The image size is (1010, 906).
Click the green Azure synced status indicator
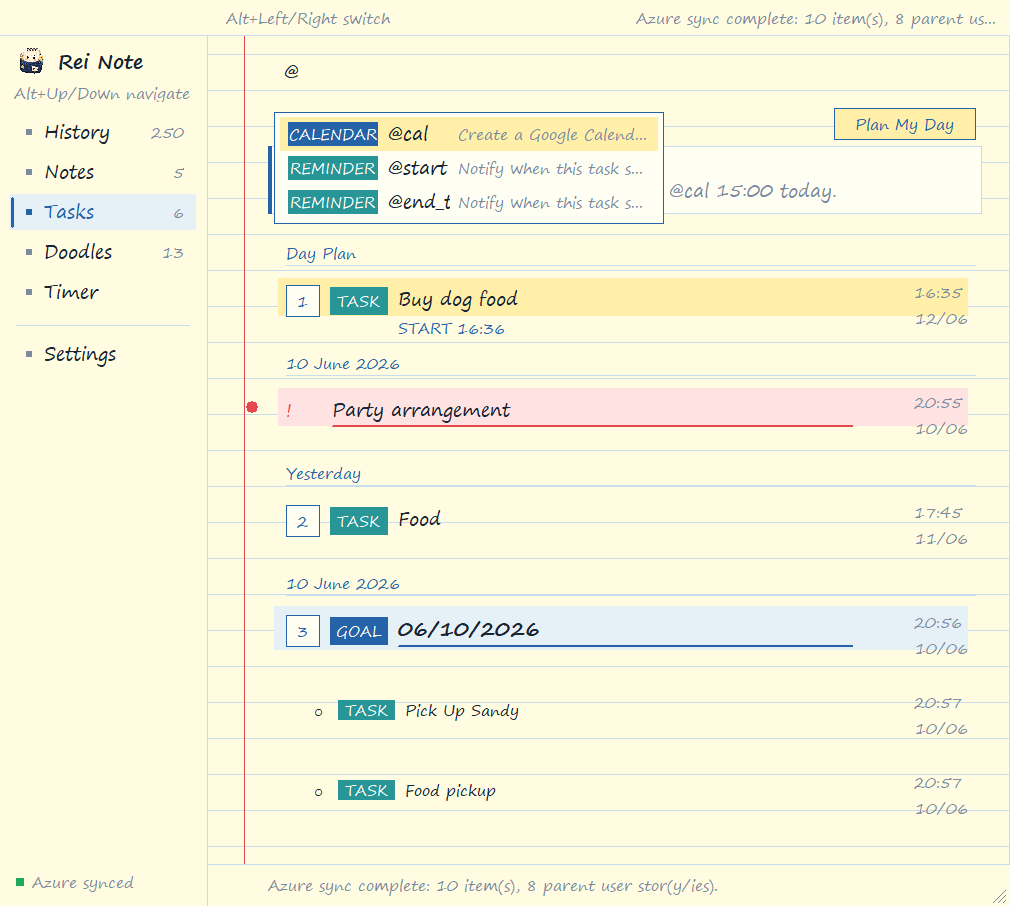[20, 882]
